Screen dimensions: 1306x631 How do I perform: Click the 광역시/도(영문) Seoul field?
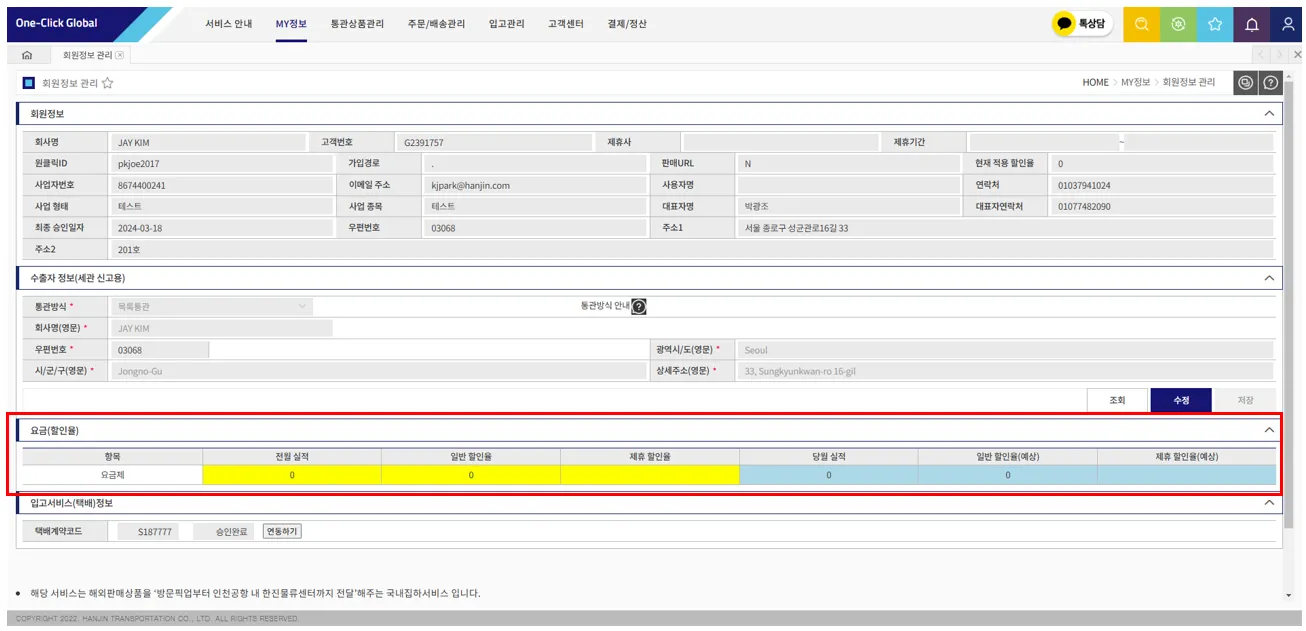[x=1006, y=350]
